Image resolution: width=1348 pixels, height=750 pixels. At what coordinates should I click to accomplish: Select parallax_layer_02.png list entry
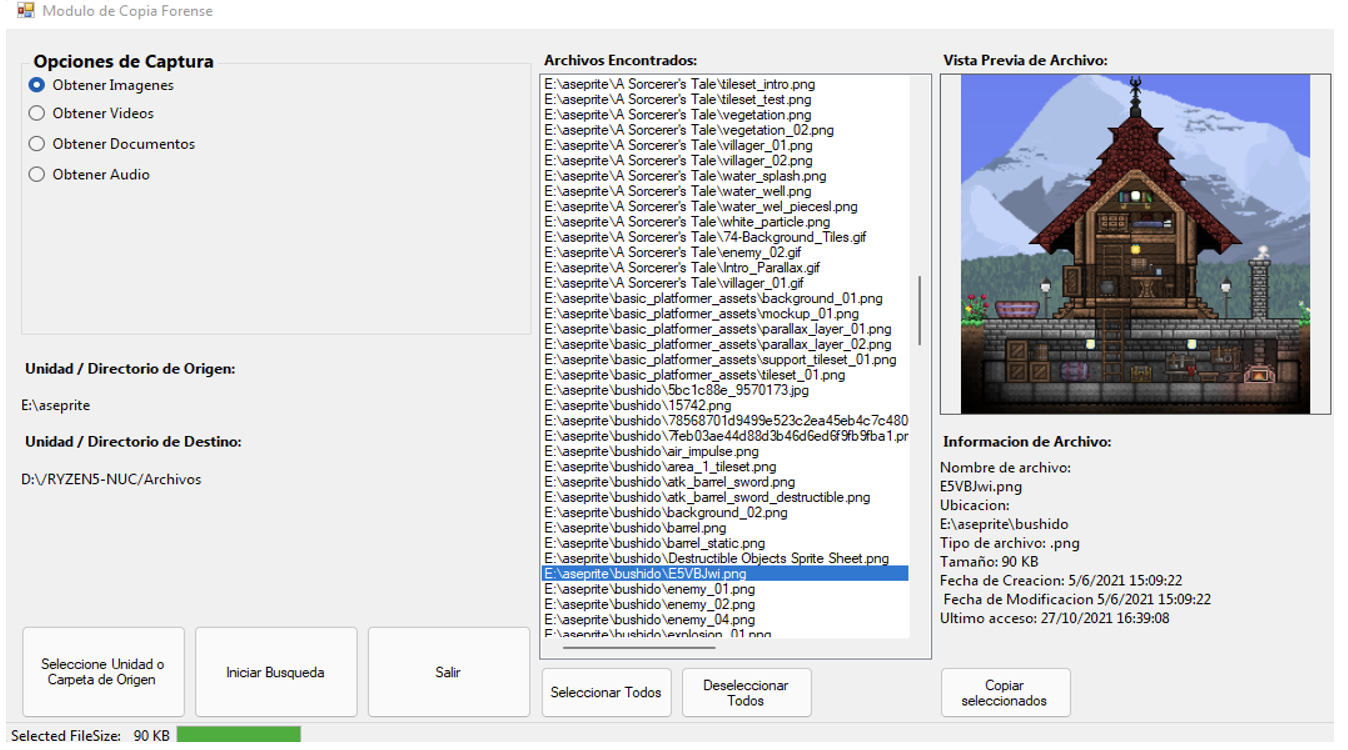(x=725, y=344)
